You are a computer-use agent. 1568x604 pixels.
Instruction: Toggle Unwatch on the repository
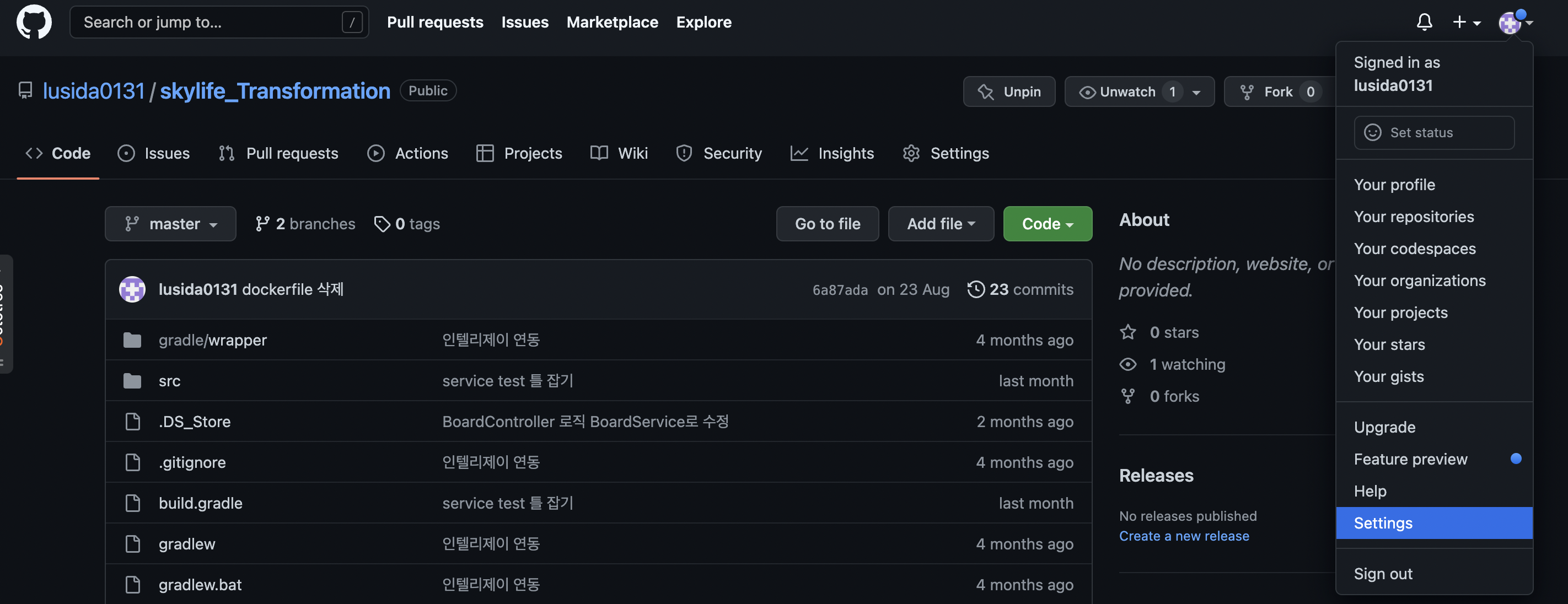[1126, 92]
